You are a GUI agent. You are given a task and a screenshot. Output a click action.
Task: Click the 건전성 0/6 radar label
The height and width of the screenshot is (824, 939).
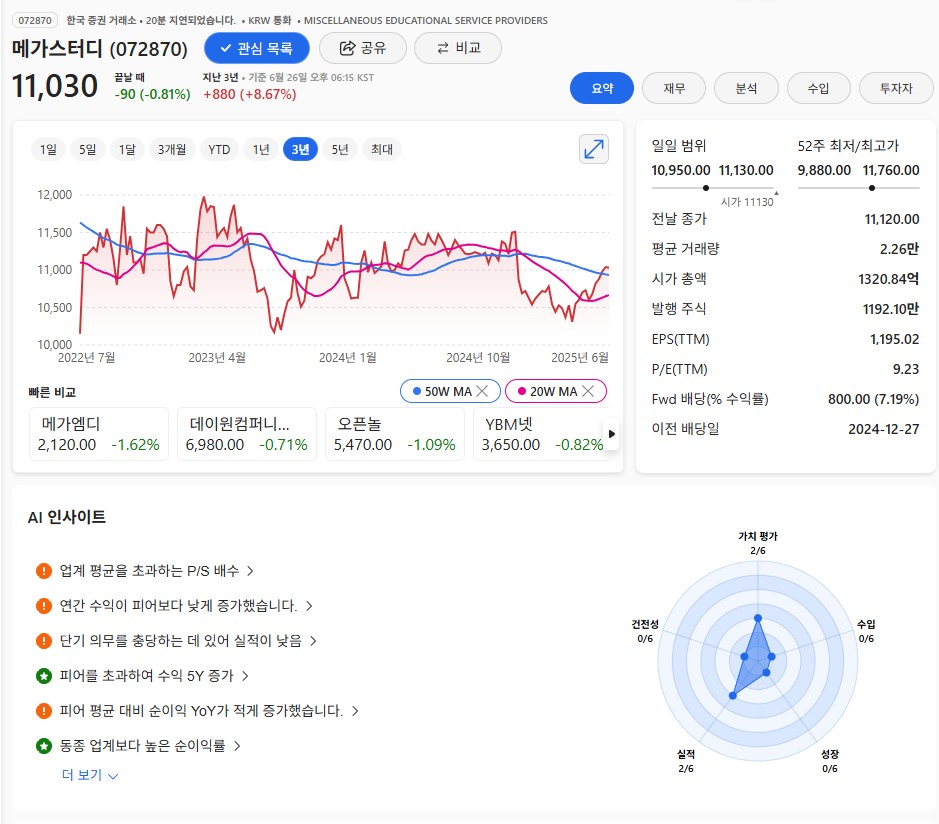[x=645, y=631]
